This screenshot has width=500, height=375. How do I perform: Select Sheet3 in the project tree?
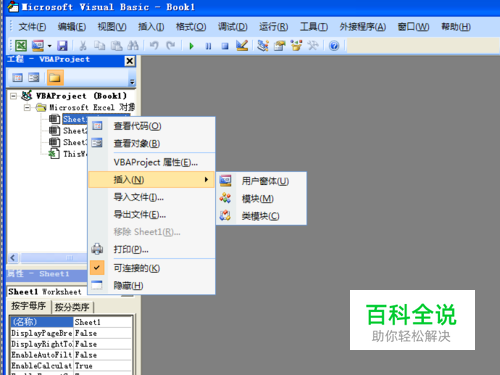[75, 142]
